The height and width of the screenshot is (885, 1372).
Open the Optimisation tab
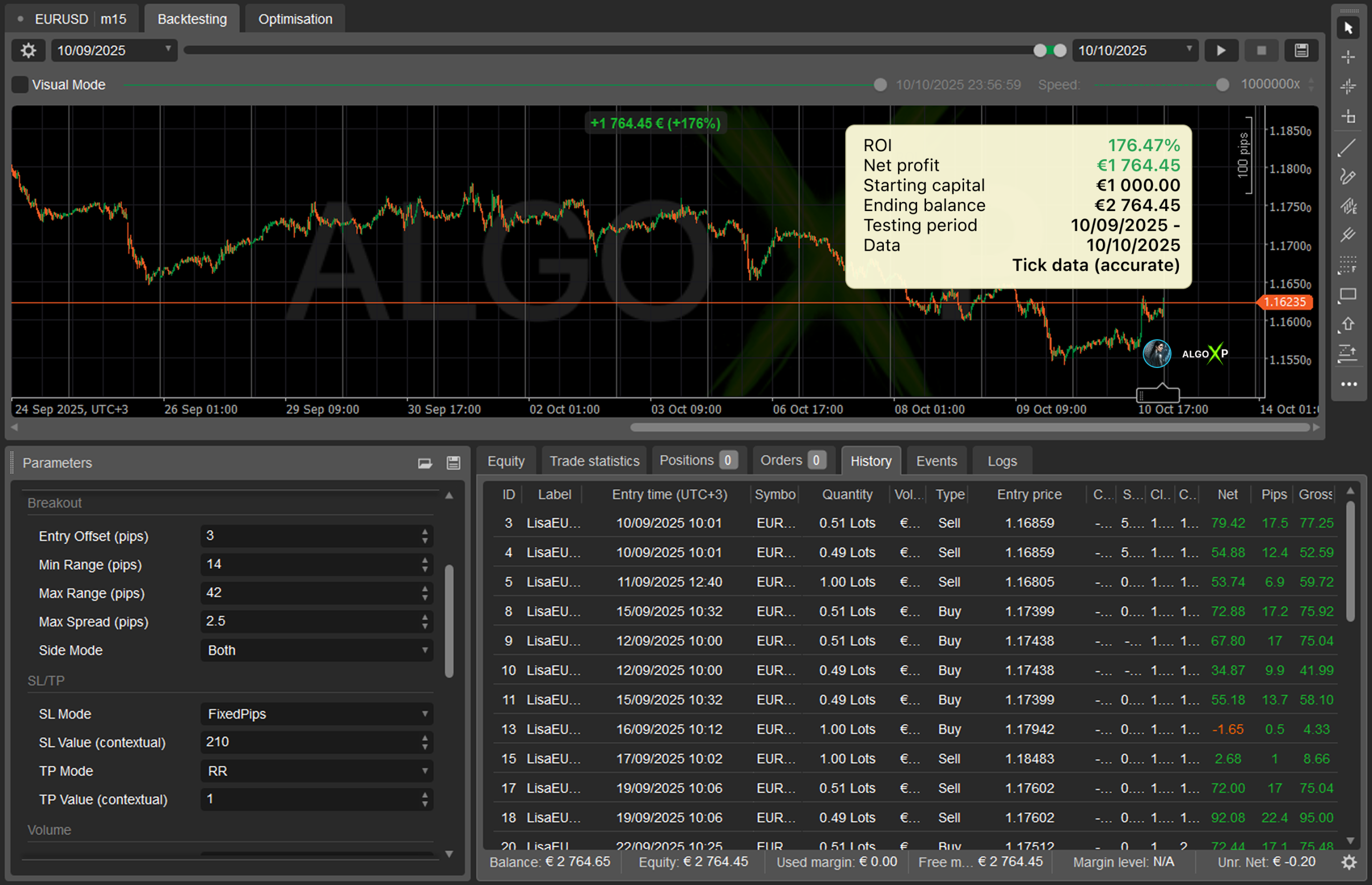click(295, 19)
